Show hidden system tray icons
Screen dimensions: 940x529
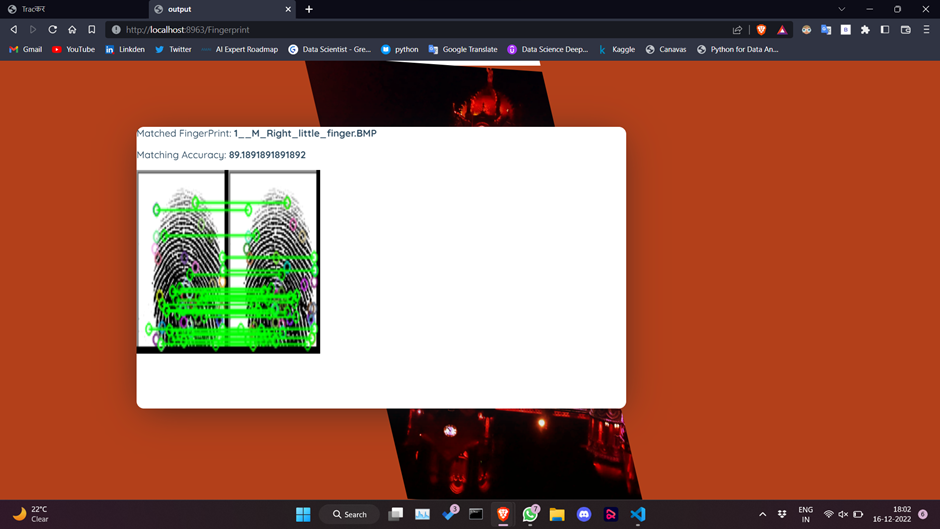click(763, 514)
